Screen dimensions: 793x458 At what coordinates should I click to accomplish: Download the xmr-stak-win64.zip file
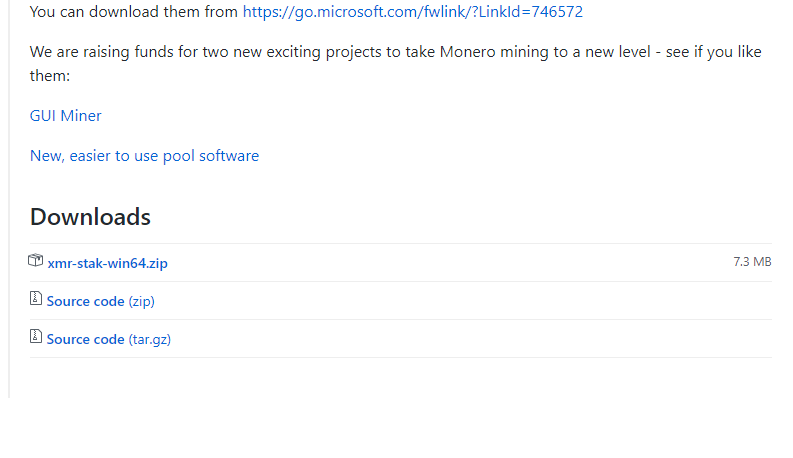(107, 263)
